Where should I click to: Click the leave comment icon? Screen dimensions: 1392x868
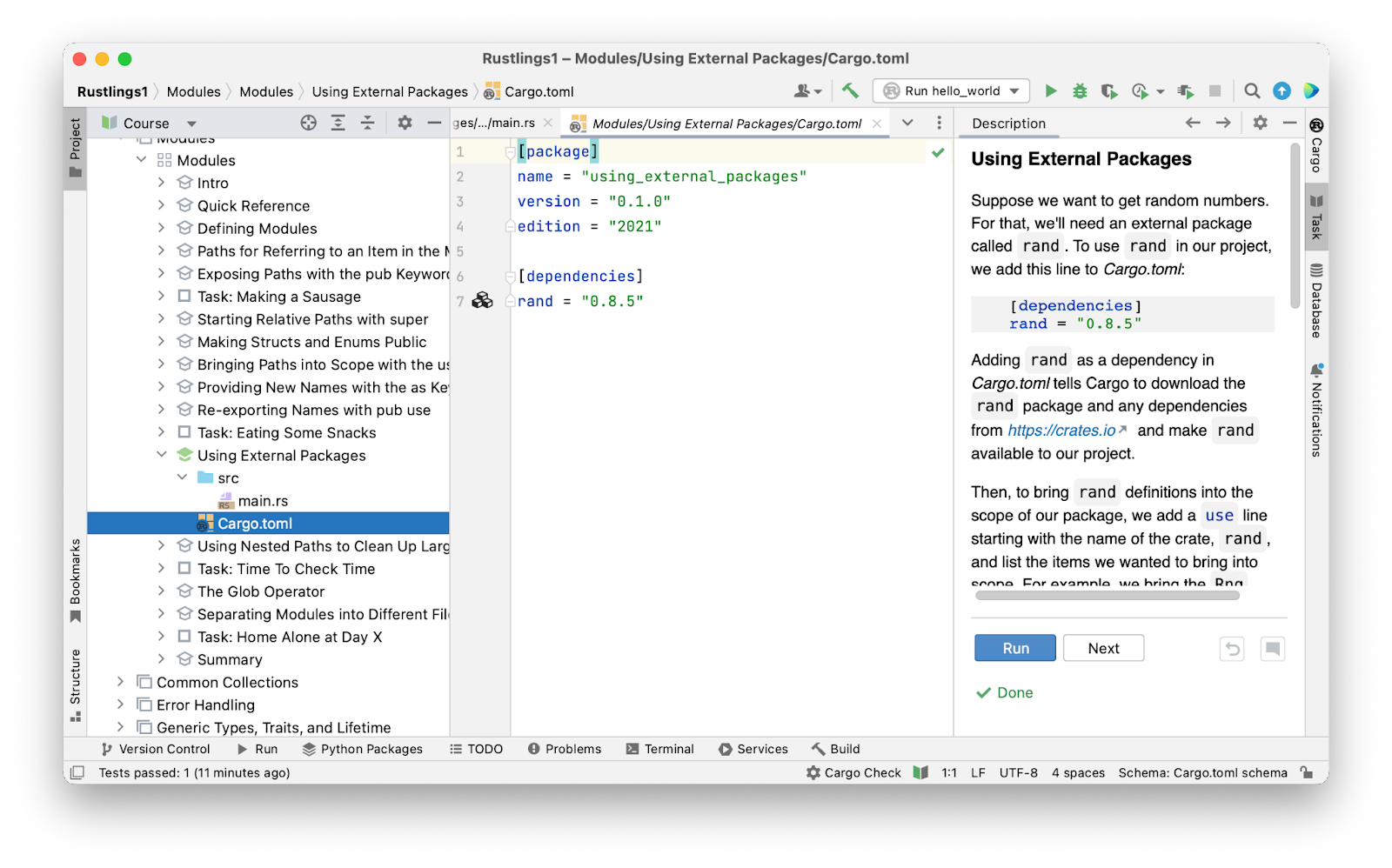click(1272, 649)
